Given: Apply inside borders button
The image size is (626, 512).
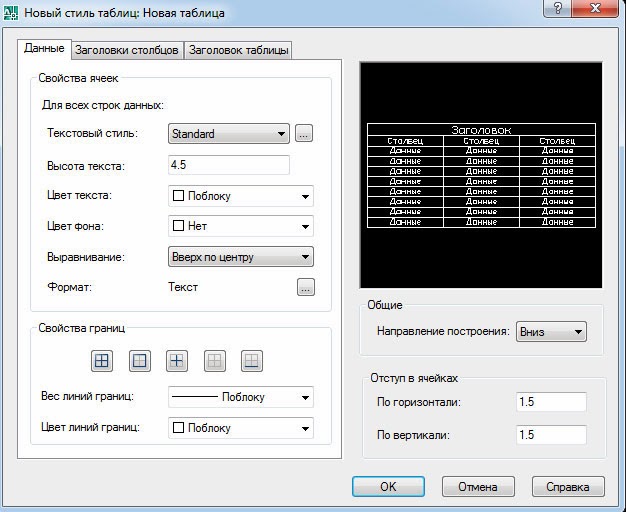Looking at the screenshot, I should [x=177, y=361].
